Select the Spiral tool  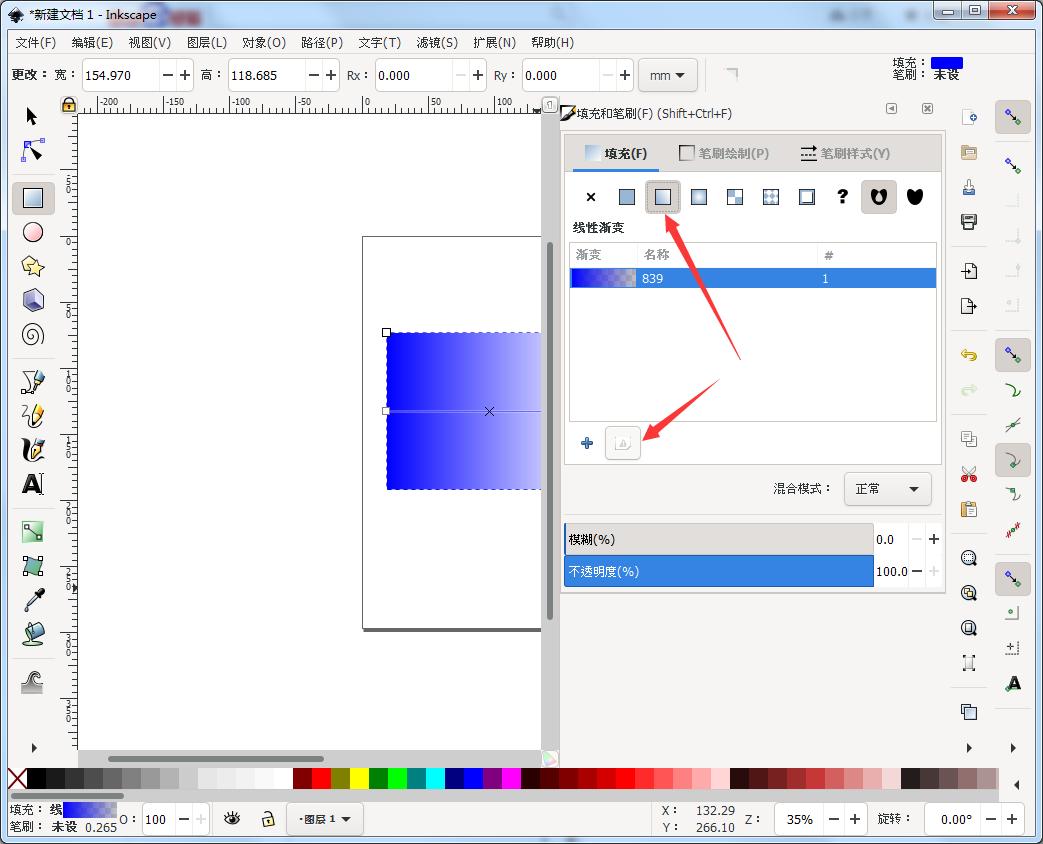pyautogui.click(x=32, y=335)
